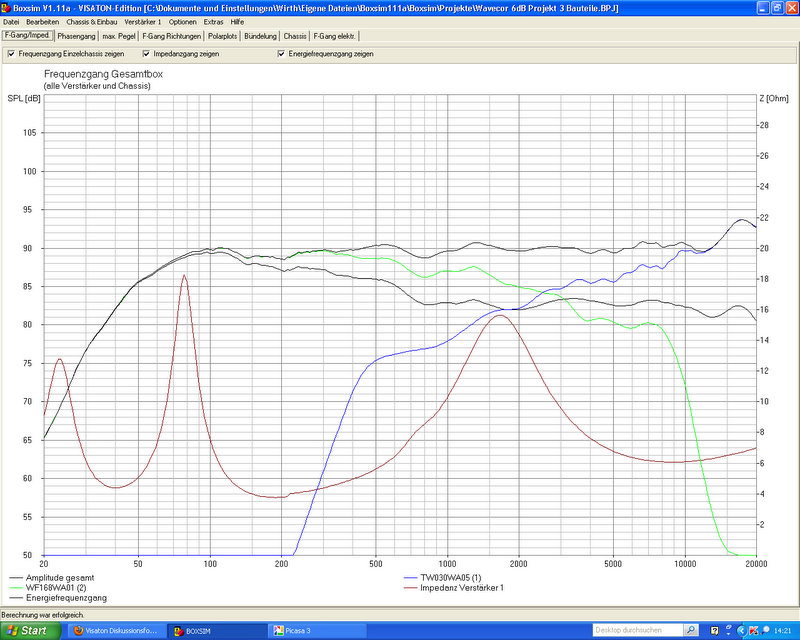Select the max. Pegel tab
This screenshot has width=800, height=640.
pos(120,36)
